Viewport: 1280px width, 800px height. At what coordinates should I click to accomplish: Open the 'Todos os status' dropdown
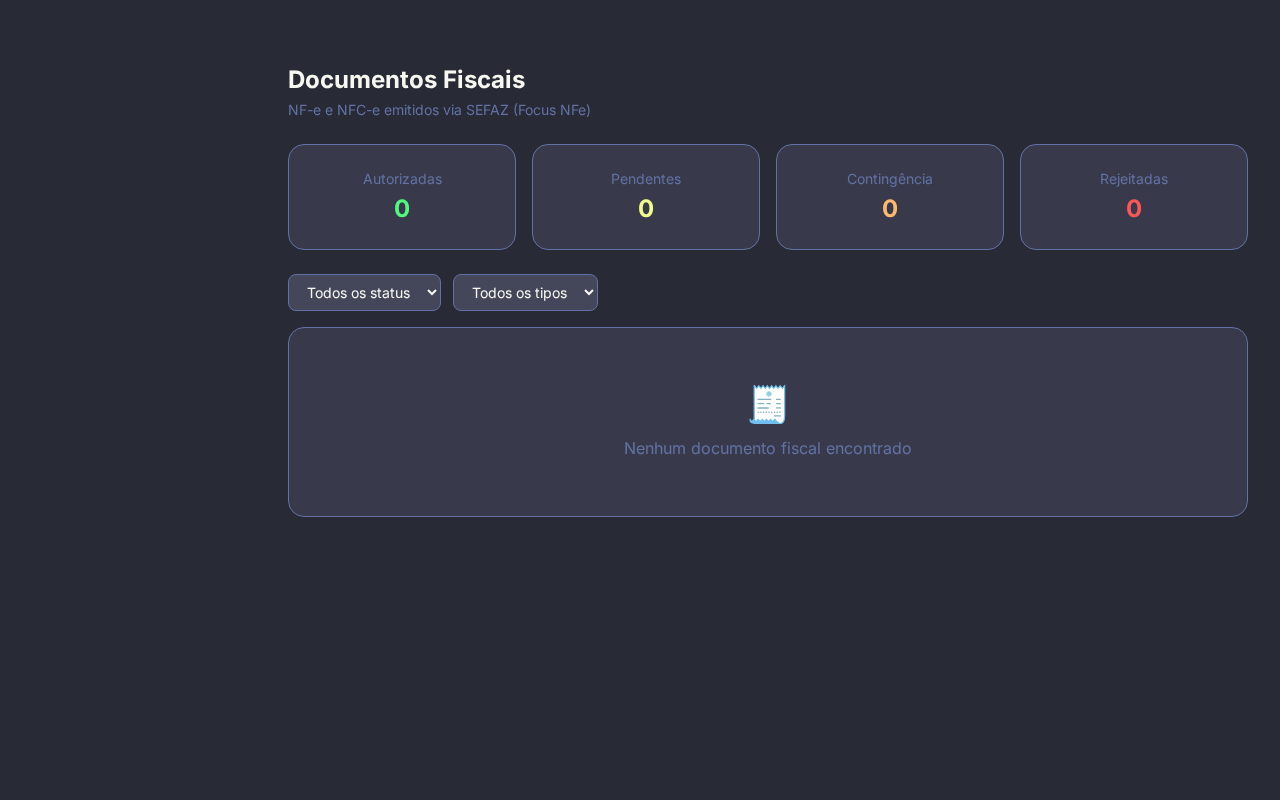364,292
